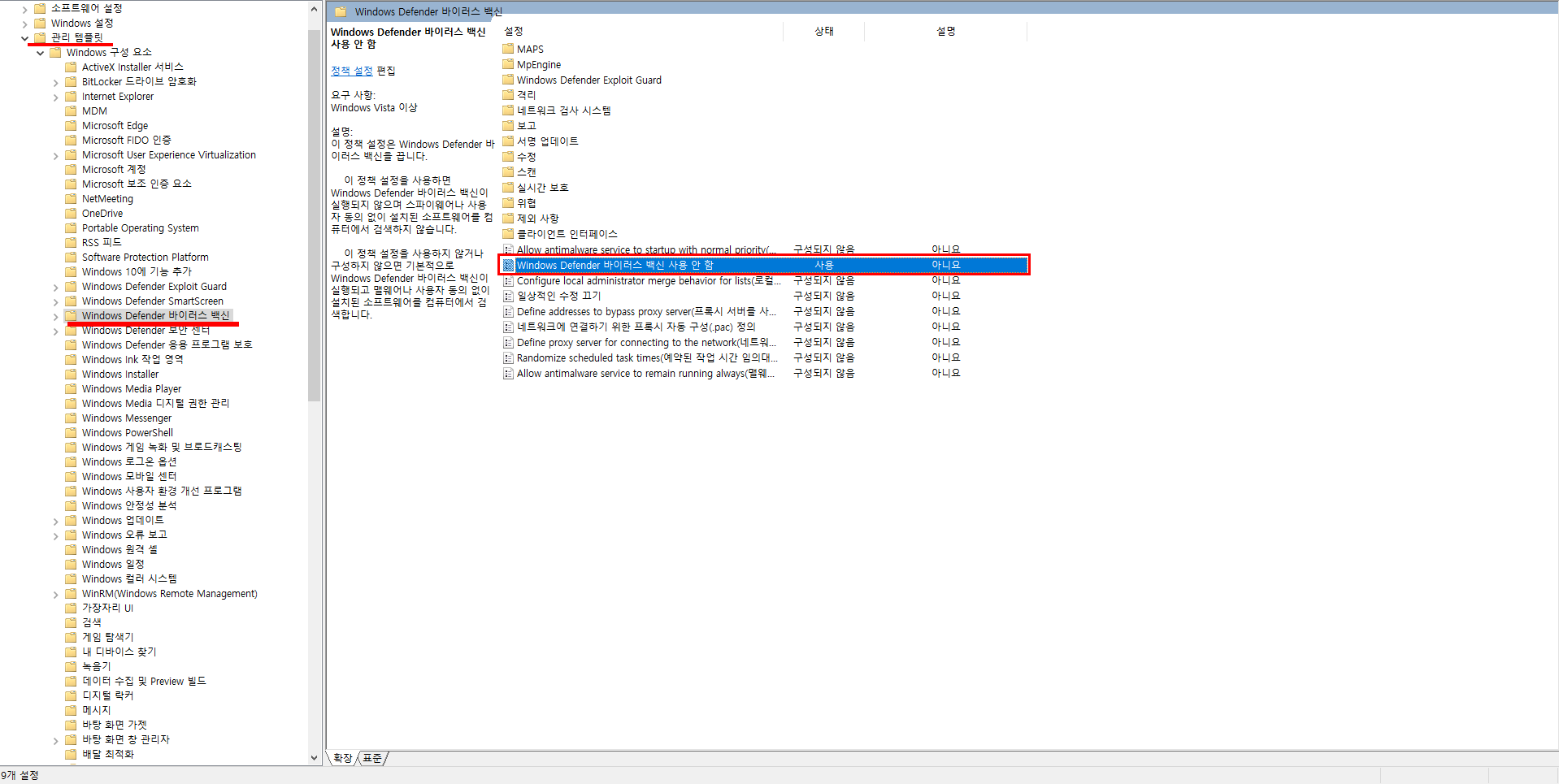The height and width of the screenshot is (784, 1559).
Task: Select the highlighted Windows Defender 바이러스 백신 사용 안 함 row
Action: coord(764,265)
